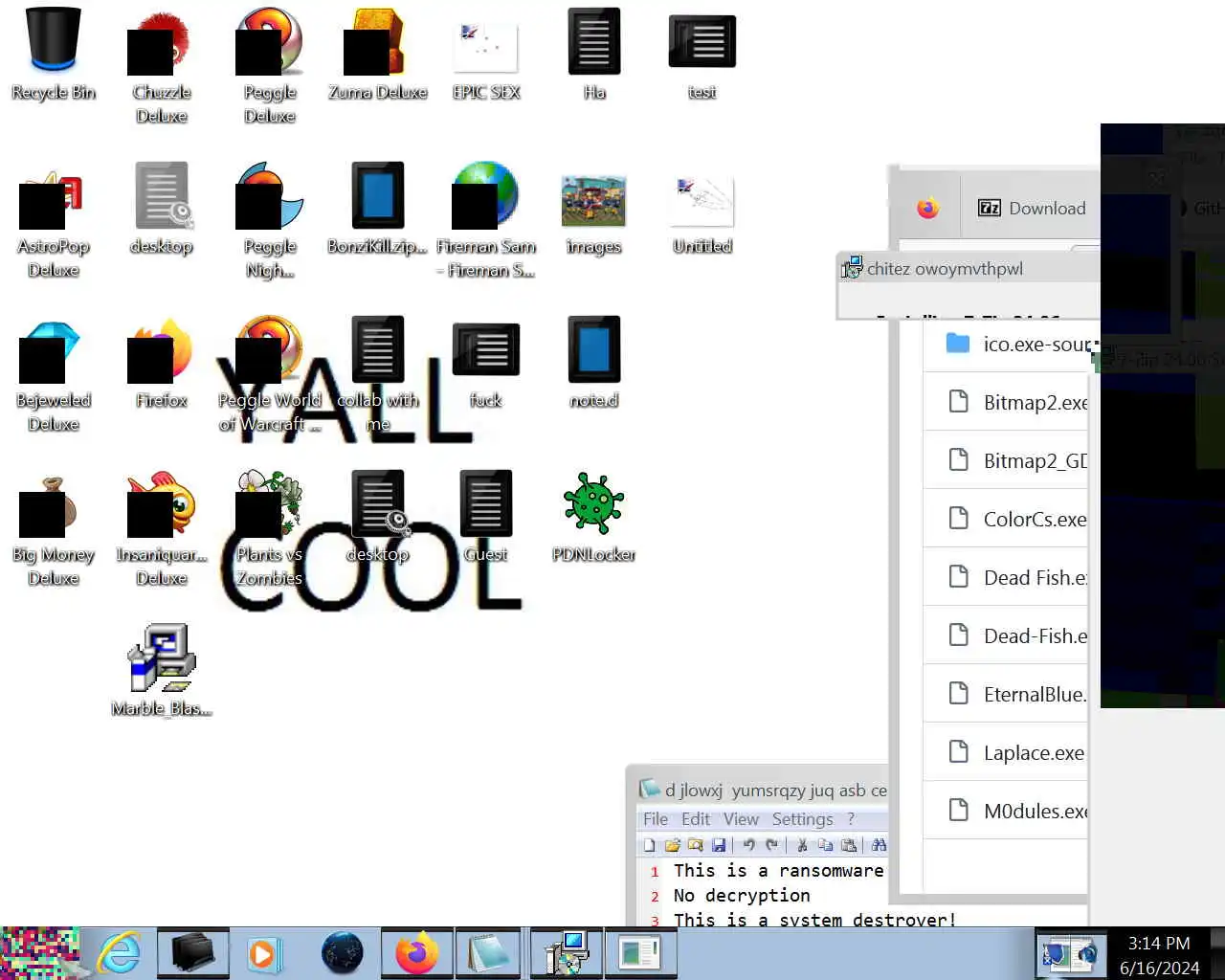Click the Find binoculars toolbar icon
Viewport: 1225px width, 980px height.
(x=879, y=845)
